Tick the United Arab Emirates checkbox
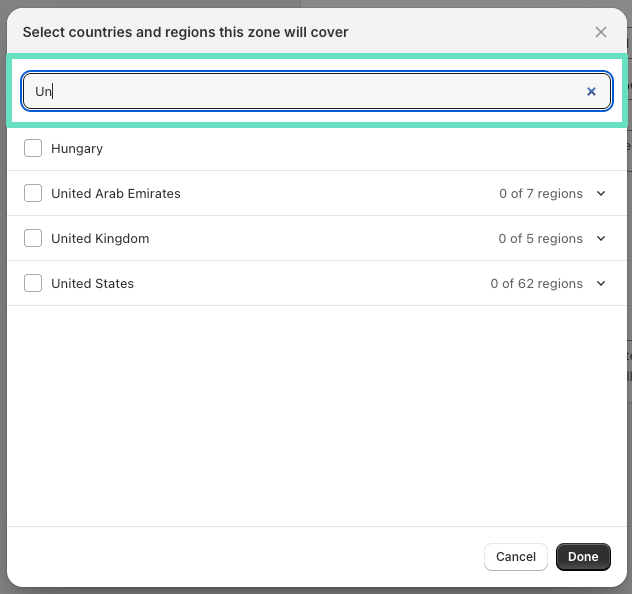Viewport: 633px width, 594px height. tap(33, 193)
